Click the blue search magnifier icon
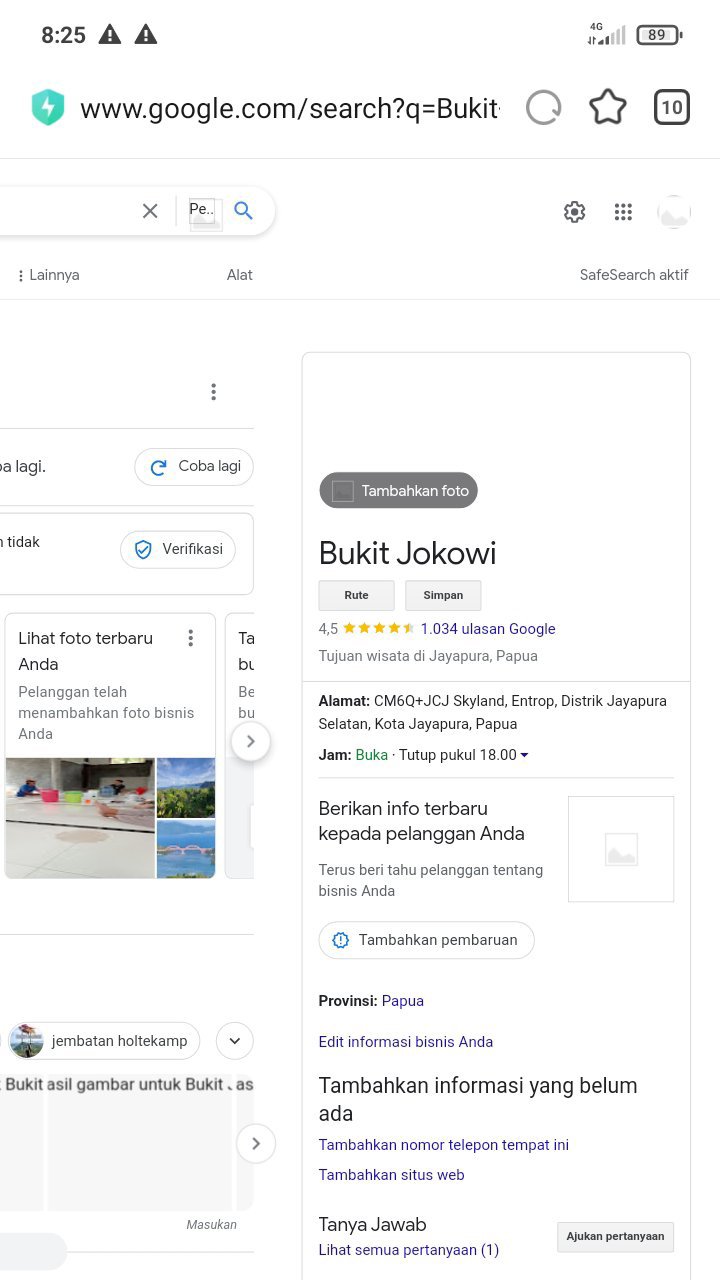 tap(243, 211)
